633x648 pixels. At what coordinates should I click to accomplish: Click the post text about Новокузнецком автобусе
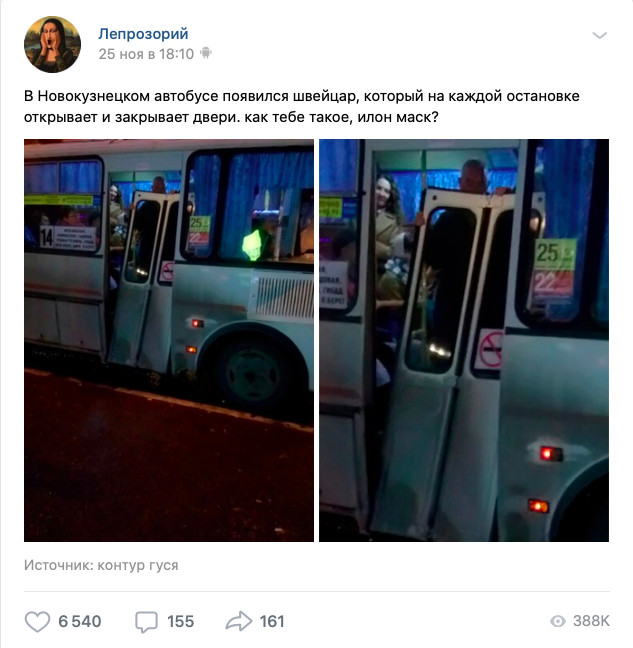302,107
